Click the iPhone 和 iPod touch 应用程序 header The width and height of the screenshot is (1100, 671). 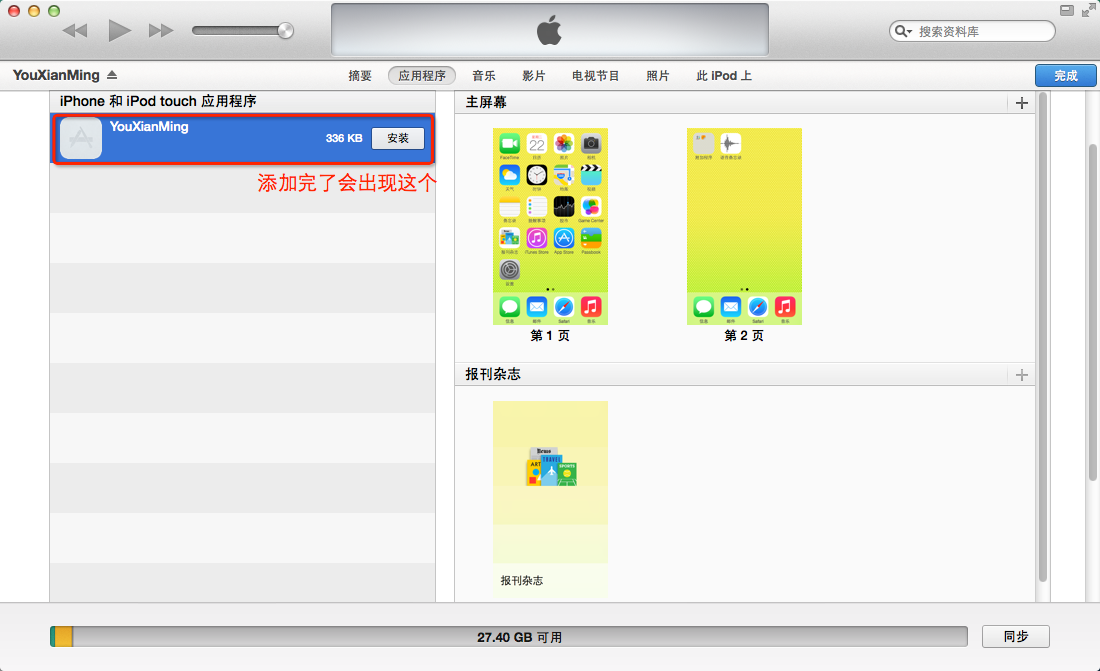click(x=158, y=101)
